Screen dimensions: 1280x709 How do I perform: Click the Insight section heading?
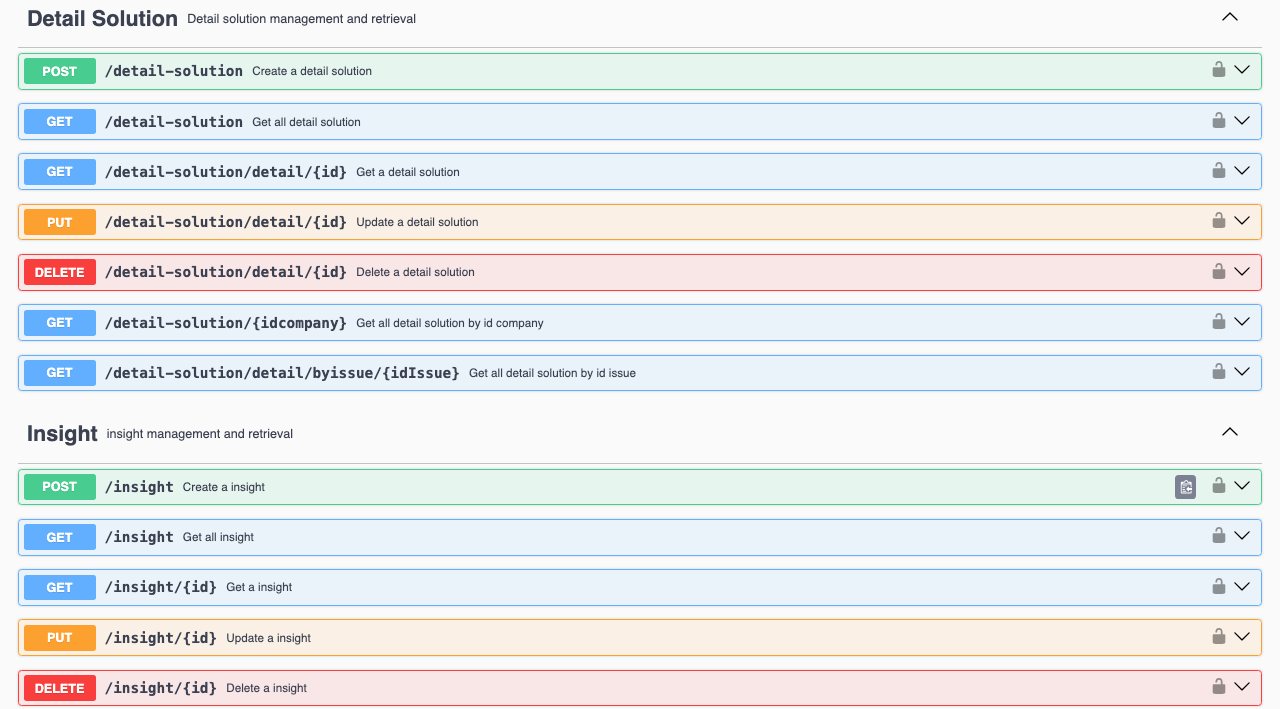[x=62, y=433]
